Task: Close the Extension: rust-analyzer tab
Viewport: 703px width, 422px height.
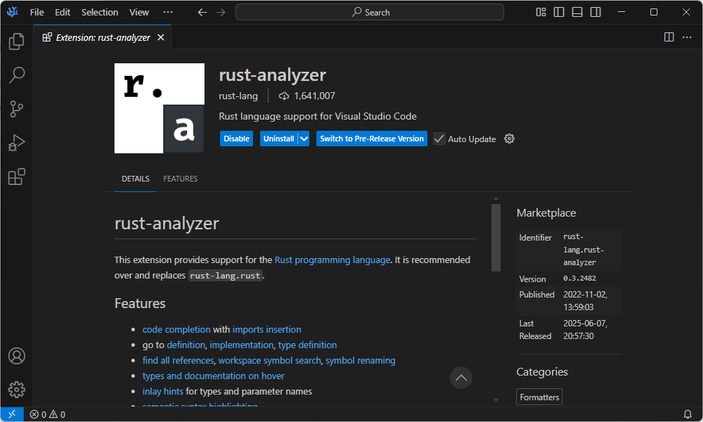Action: [x=161, y=38]
